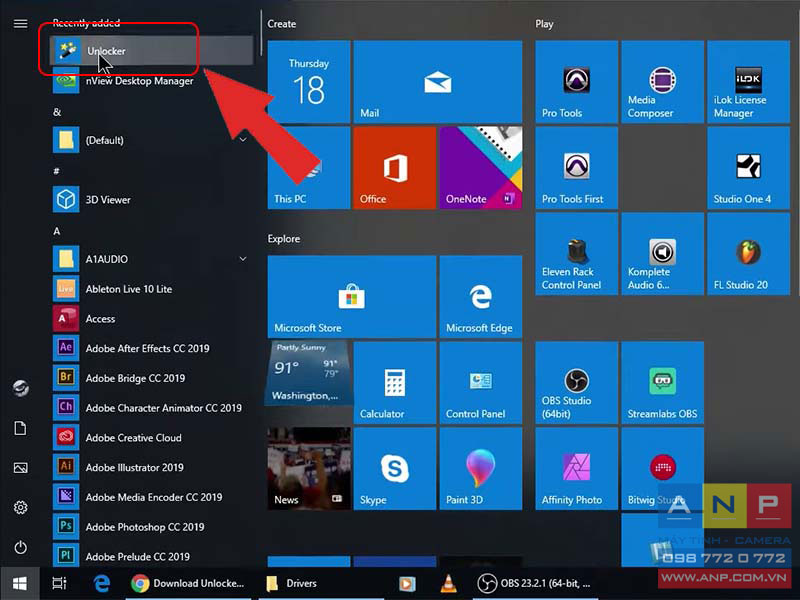Open the Office tile

coord(395,168)
